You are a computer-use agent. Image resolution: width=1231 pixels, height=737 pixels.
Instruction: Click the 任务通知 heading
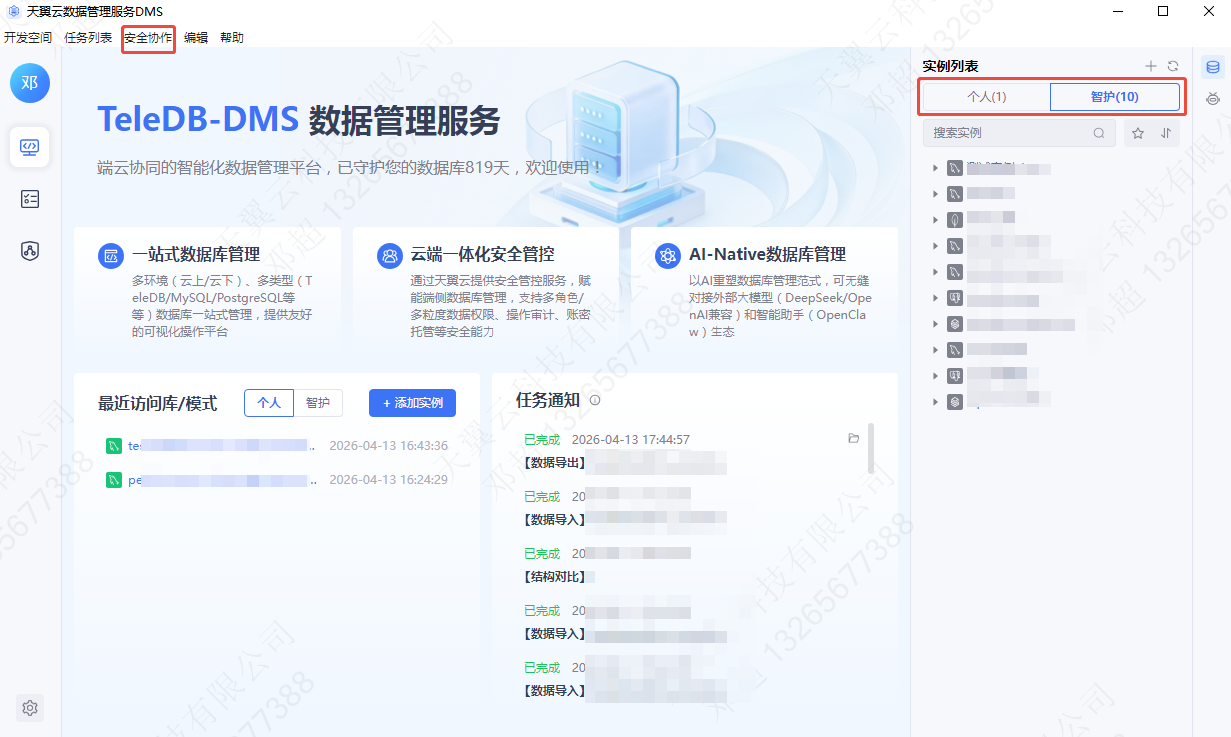tap(548, 400)
